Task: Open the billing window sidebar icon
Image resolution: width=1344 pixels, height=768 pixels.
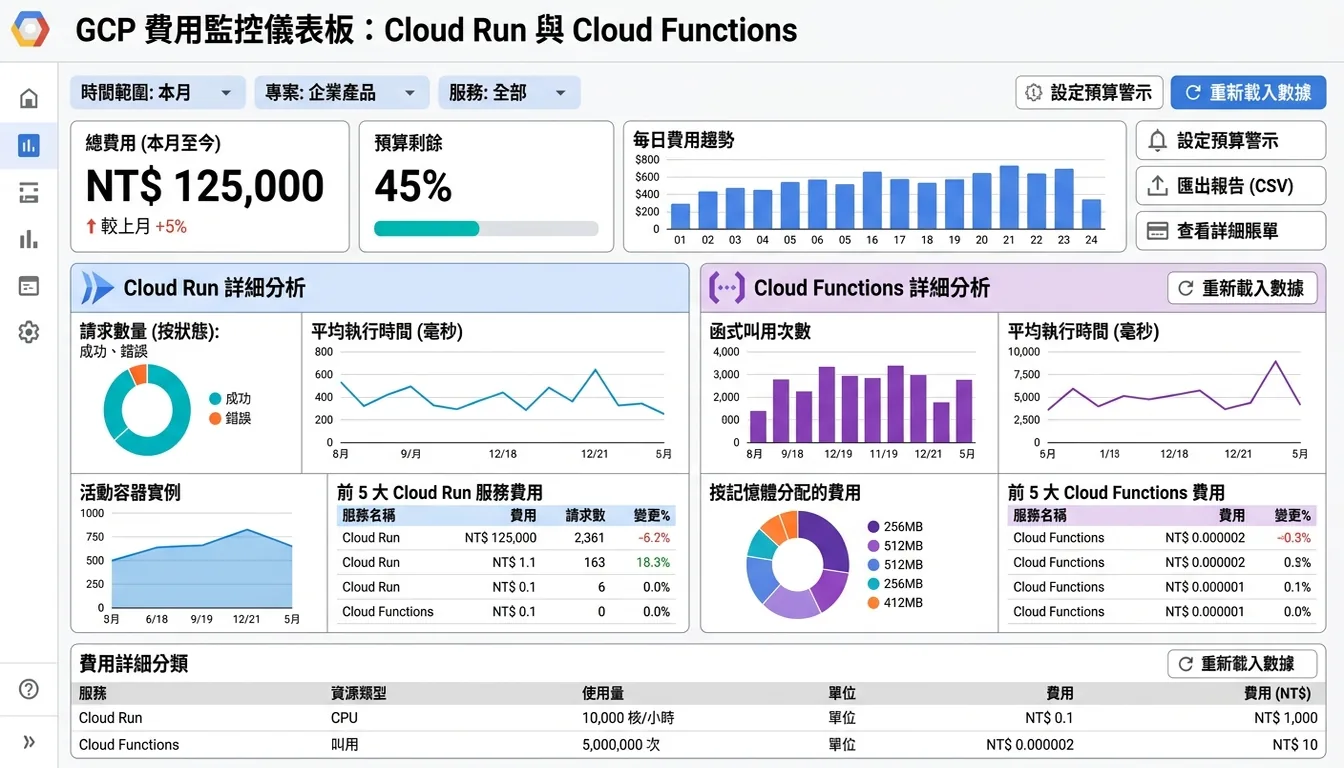Action: click(29, 286)
